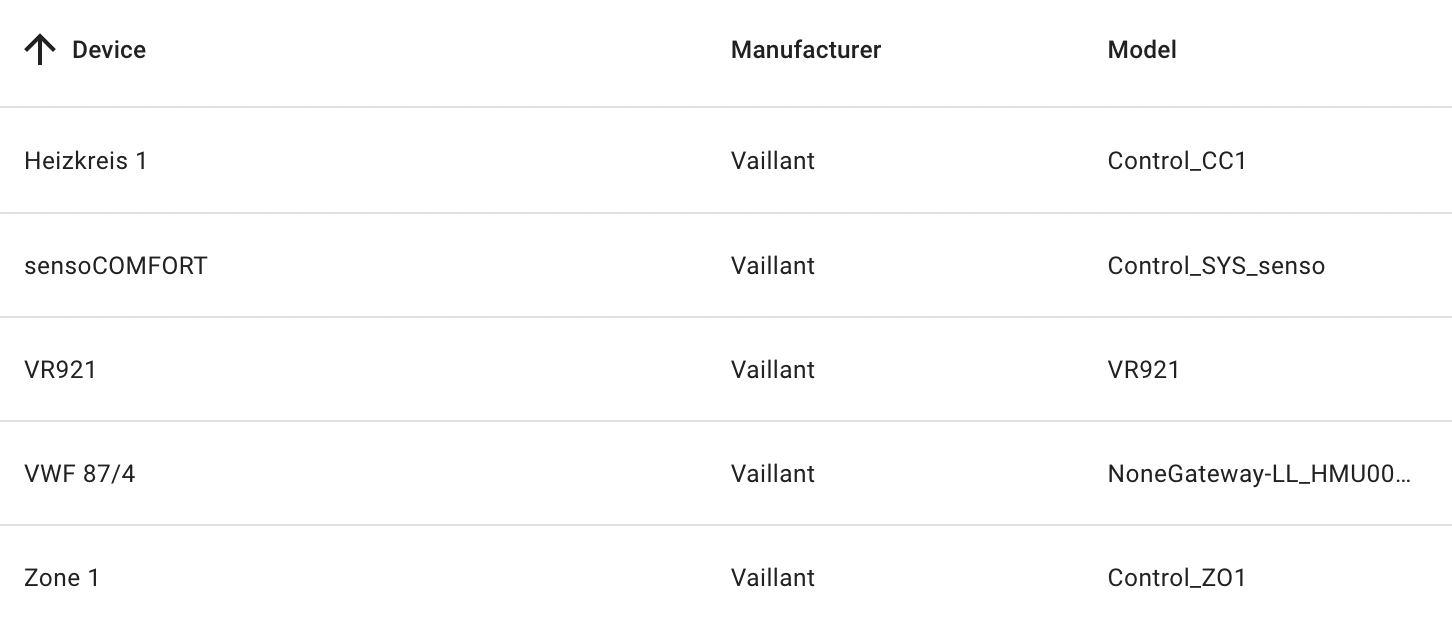1452x626 pixels.
Task: Click Vaillant in the VR921 row
Action: (773, 369)
